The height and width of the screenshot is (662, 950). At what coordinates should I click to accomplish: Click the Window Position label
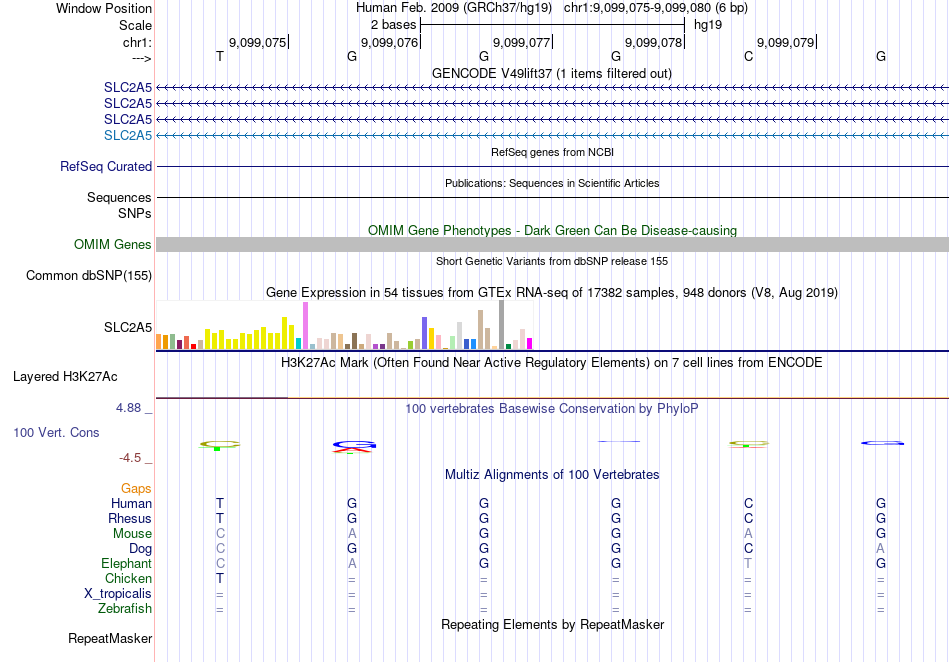tap(104, 8)
